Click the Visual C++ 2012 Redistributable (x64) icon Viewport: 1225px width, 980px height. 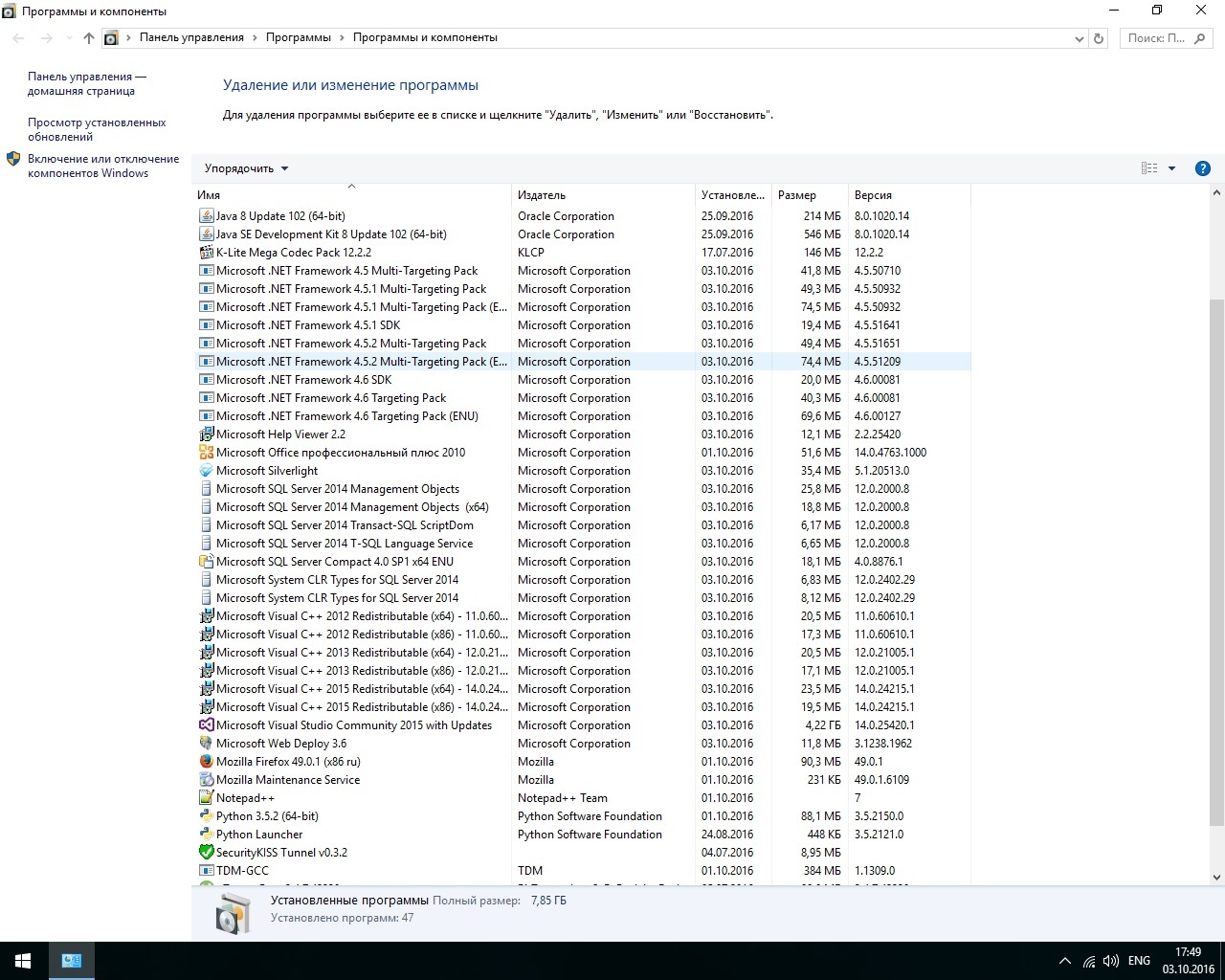206,616
